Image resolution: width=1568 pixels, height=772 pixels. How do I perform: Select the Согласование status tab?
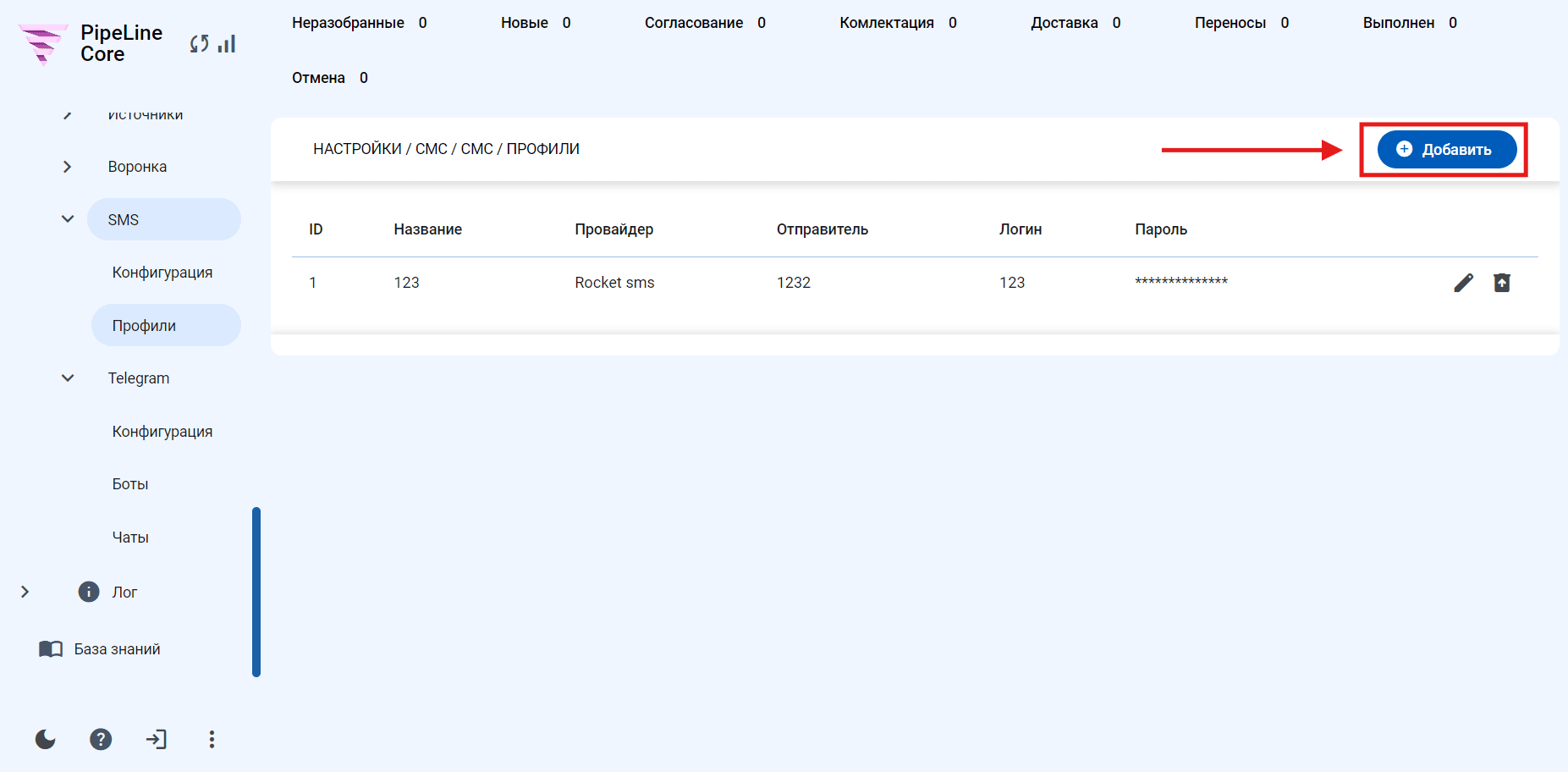(705, 23)
